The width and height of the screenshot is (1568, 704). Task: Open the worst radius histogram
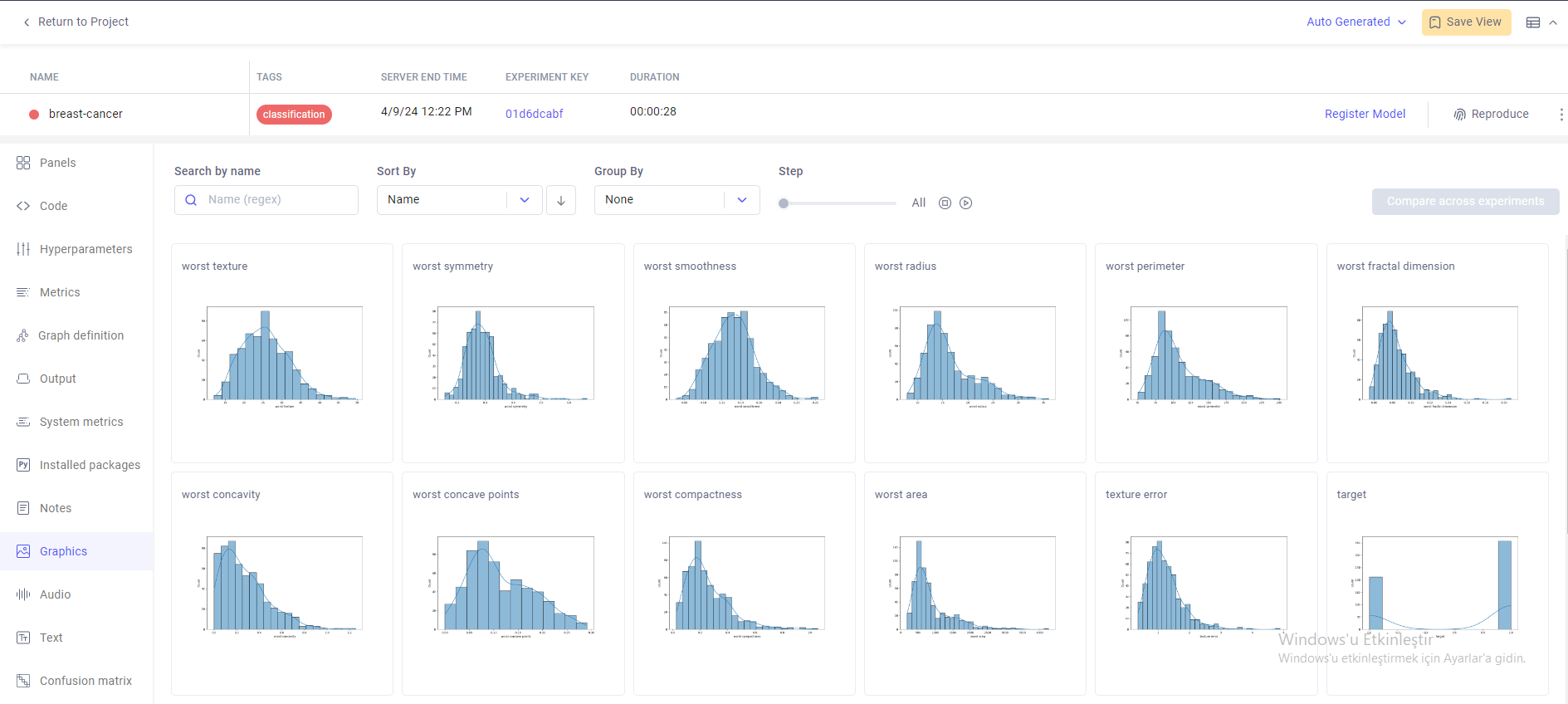(x=975, y=353)
